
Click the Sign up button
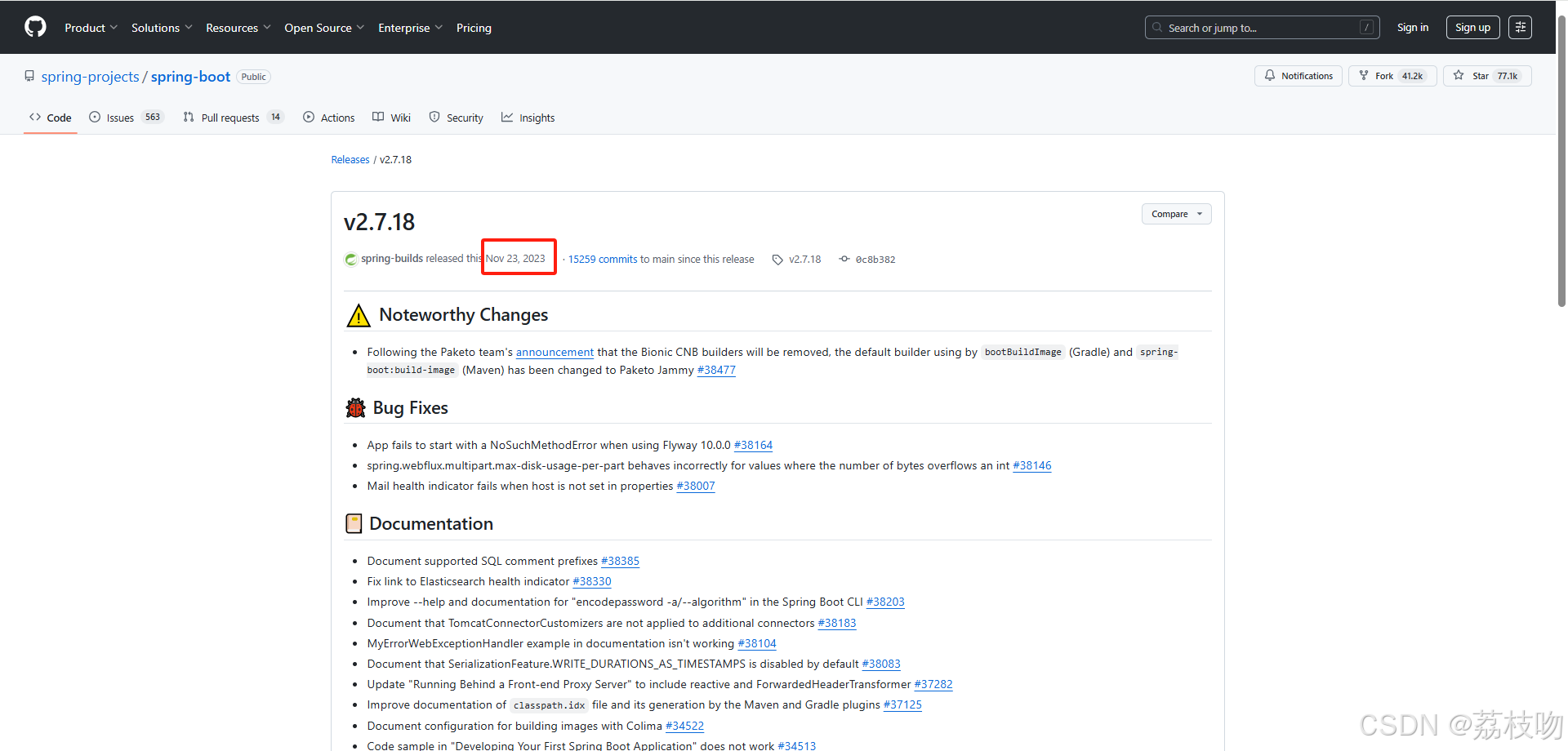click(1472, 28)
